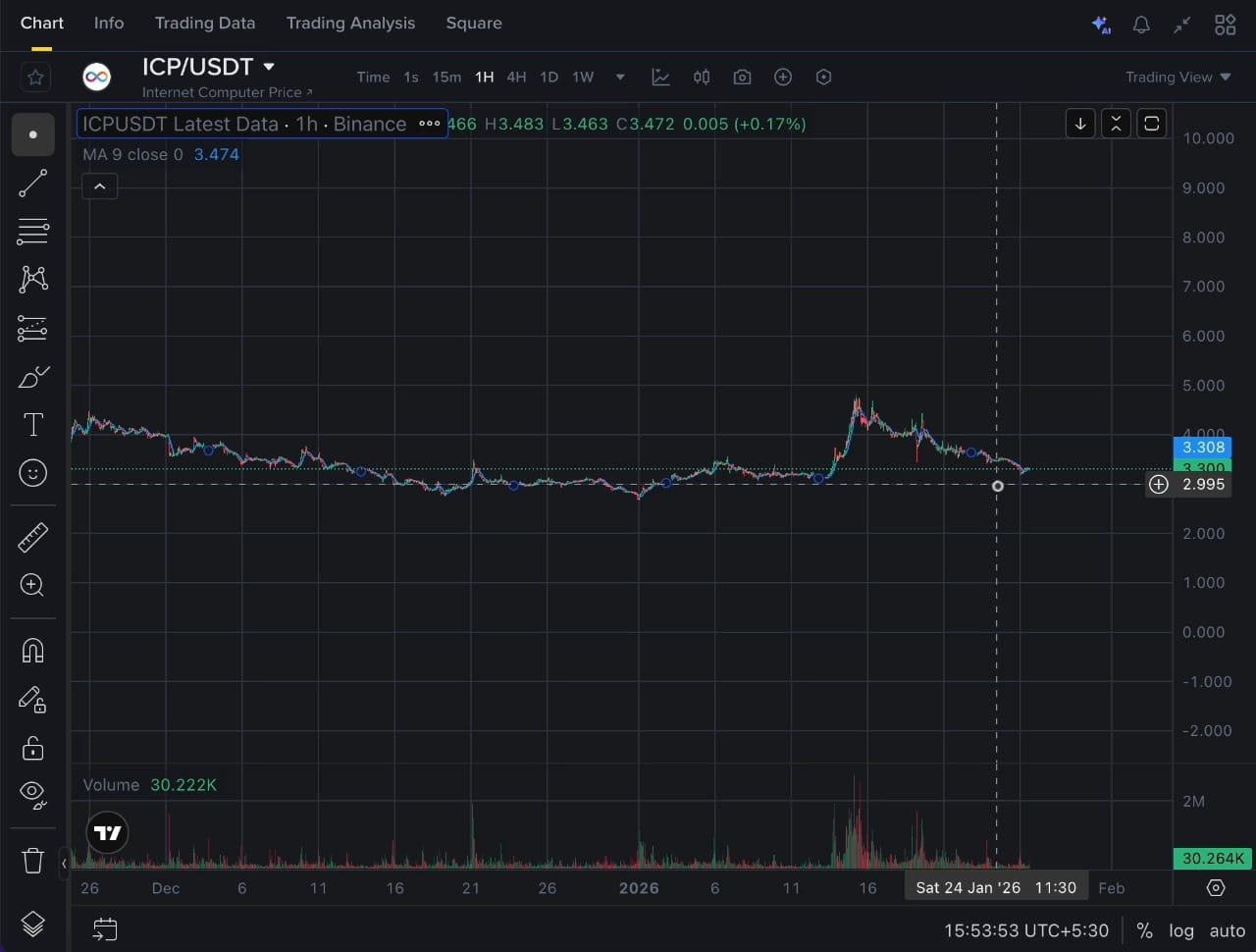Switch to the Trading Data tab
Viewport: 1256px width, 952px height.
205,23
